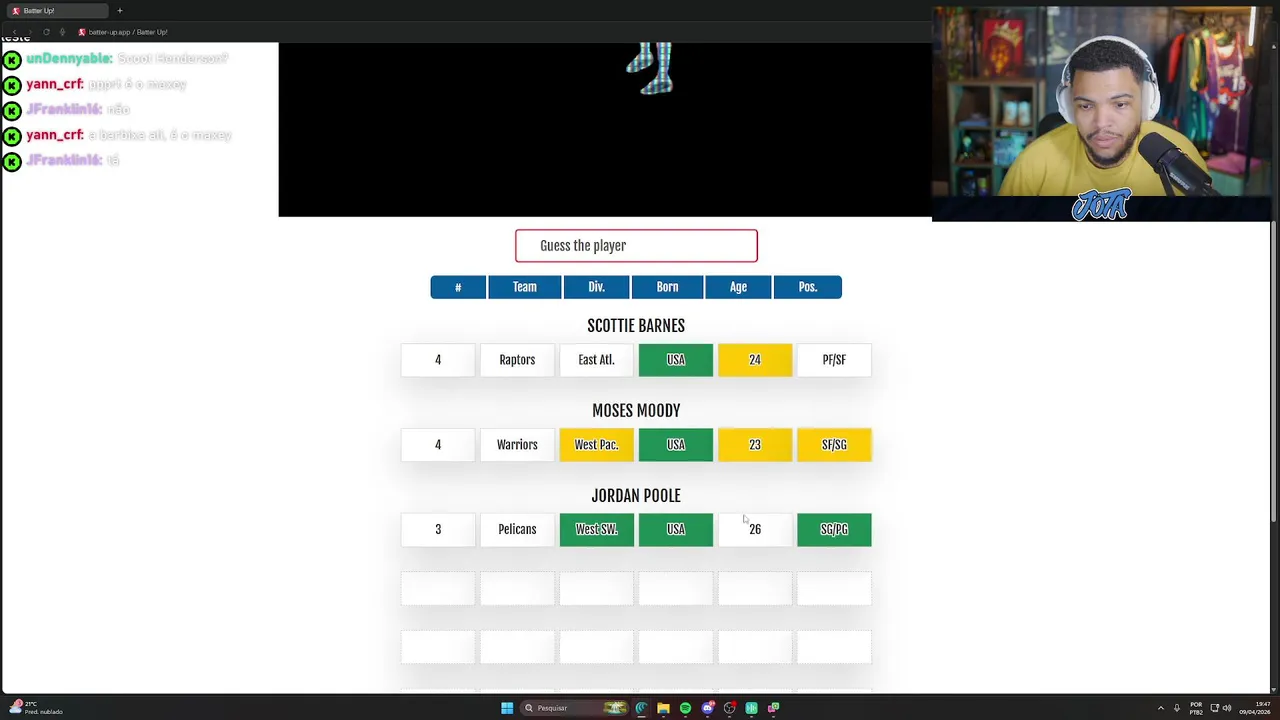Image resolution: width=1280 pixels, height=720 pixels.
Task: Click the yellow SF/SG position cell
Action: pyautogui.click(x=834, y=445)
